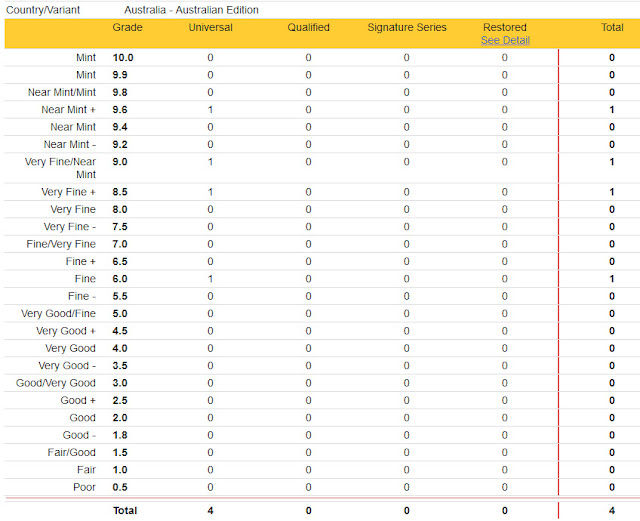The image size is (640, 521).
Task: Select the 9.6 grade value
Action: point(120,110)
